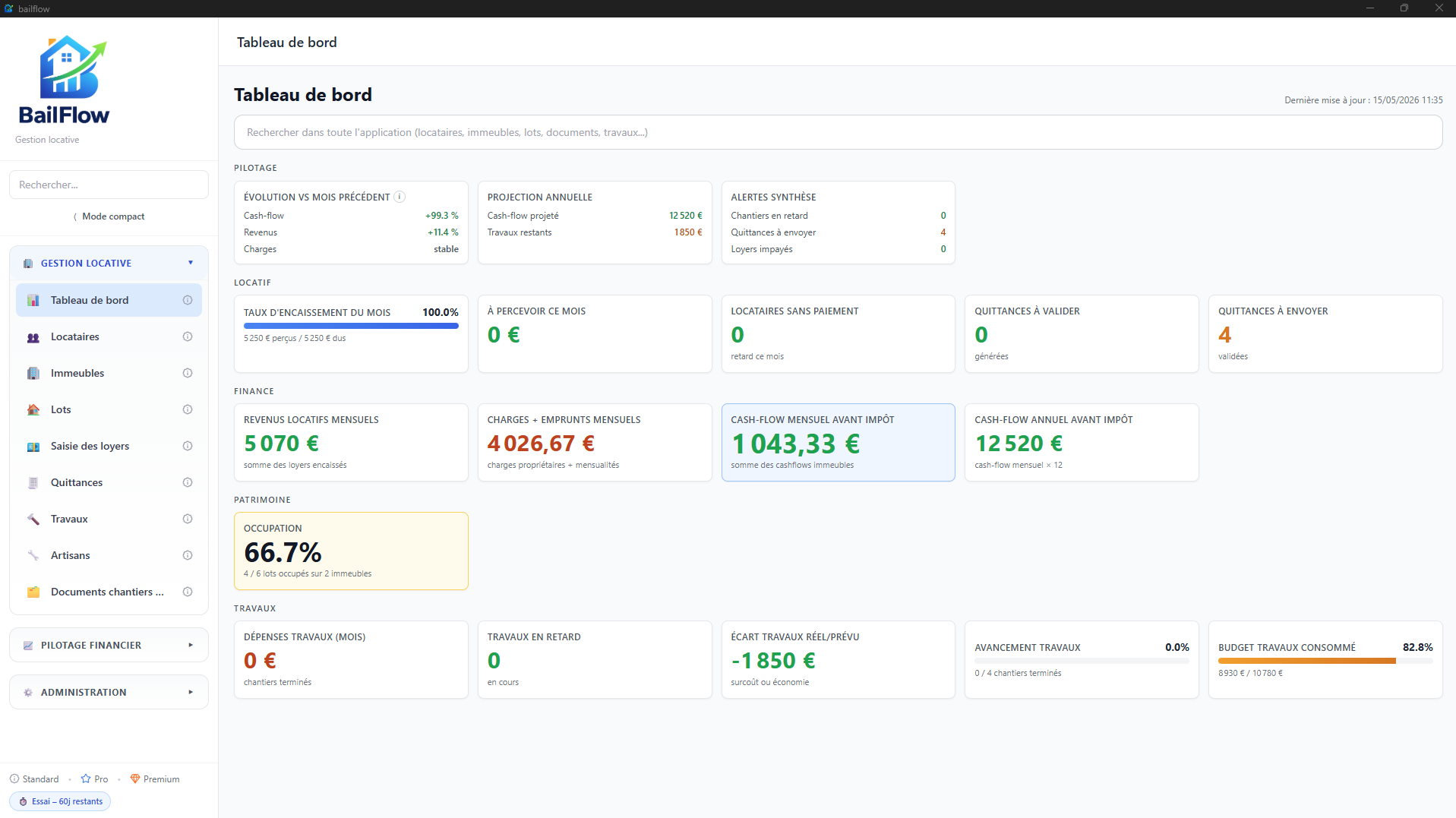The image size is (1456, 818).
Task: Select the Premium plan option
Action: coord(155,779)
